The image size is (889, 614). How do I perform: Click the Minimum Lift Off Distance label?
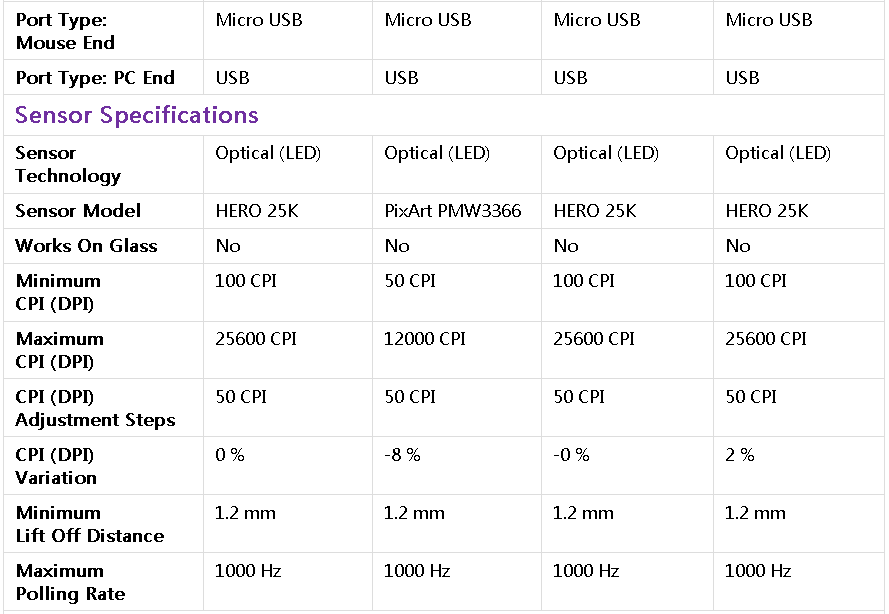click(x=89, y=524)
